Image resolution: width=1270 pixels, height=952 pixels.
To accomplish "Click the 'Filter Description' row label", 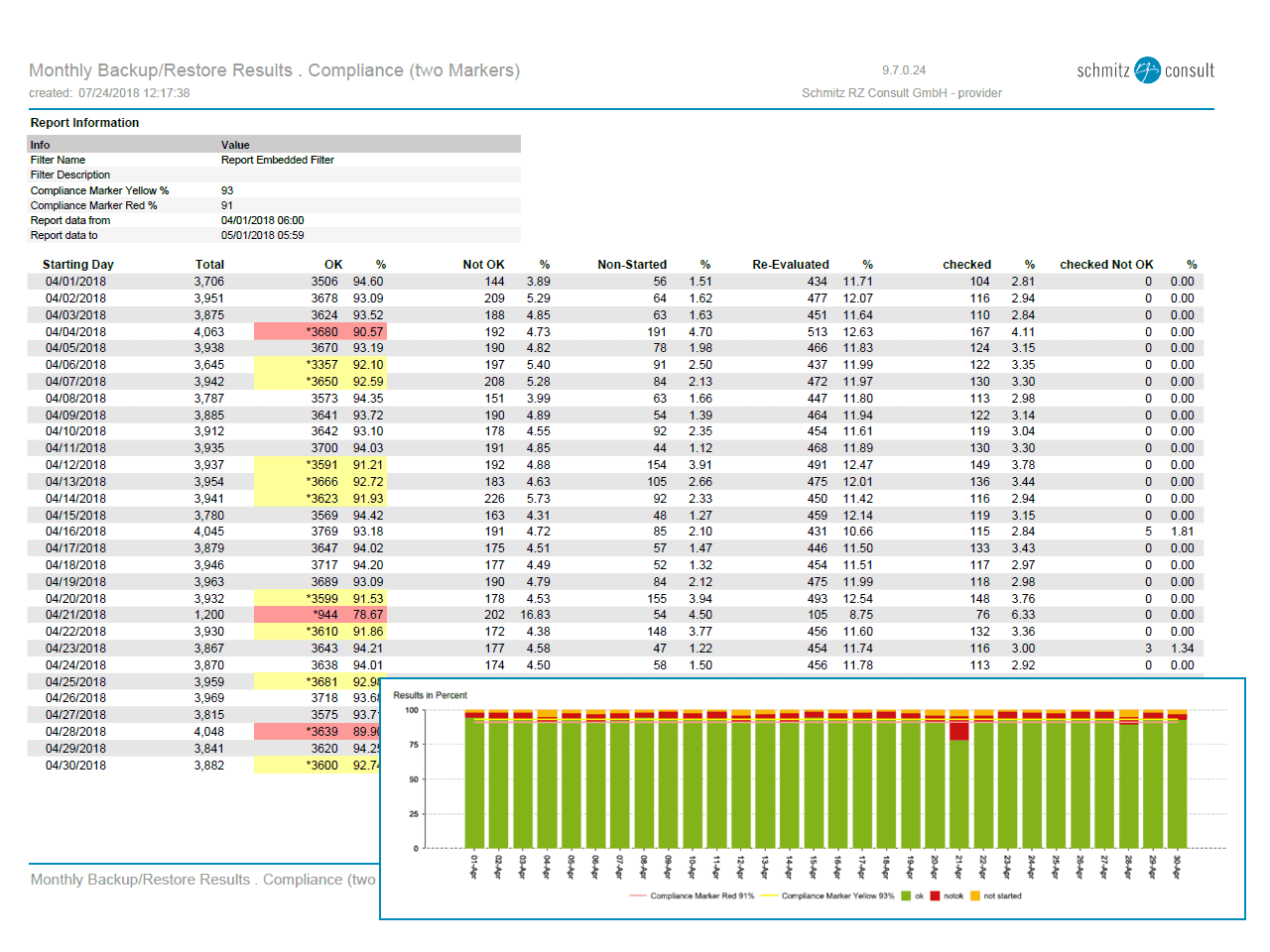I will pyautogui.click(x=69, y=175).
